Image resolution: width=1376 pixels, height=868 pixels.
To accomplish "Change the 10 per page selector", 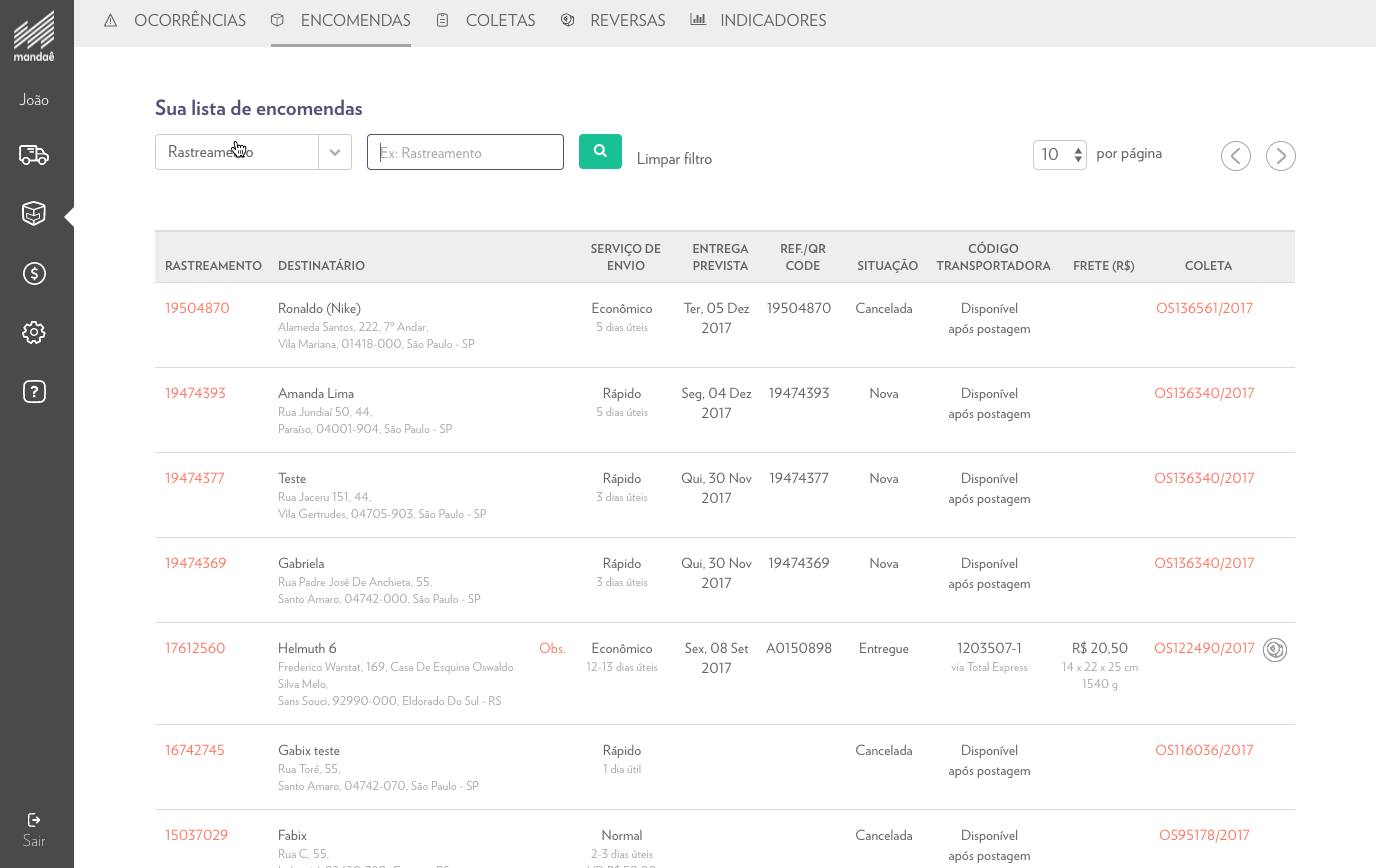I will point(1059,155).
